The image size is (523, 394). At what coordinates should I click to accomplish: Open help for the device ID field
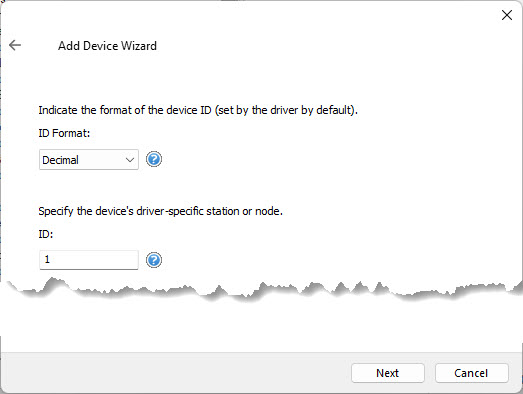(x=154, y=260)
